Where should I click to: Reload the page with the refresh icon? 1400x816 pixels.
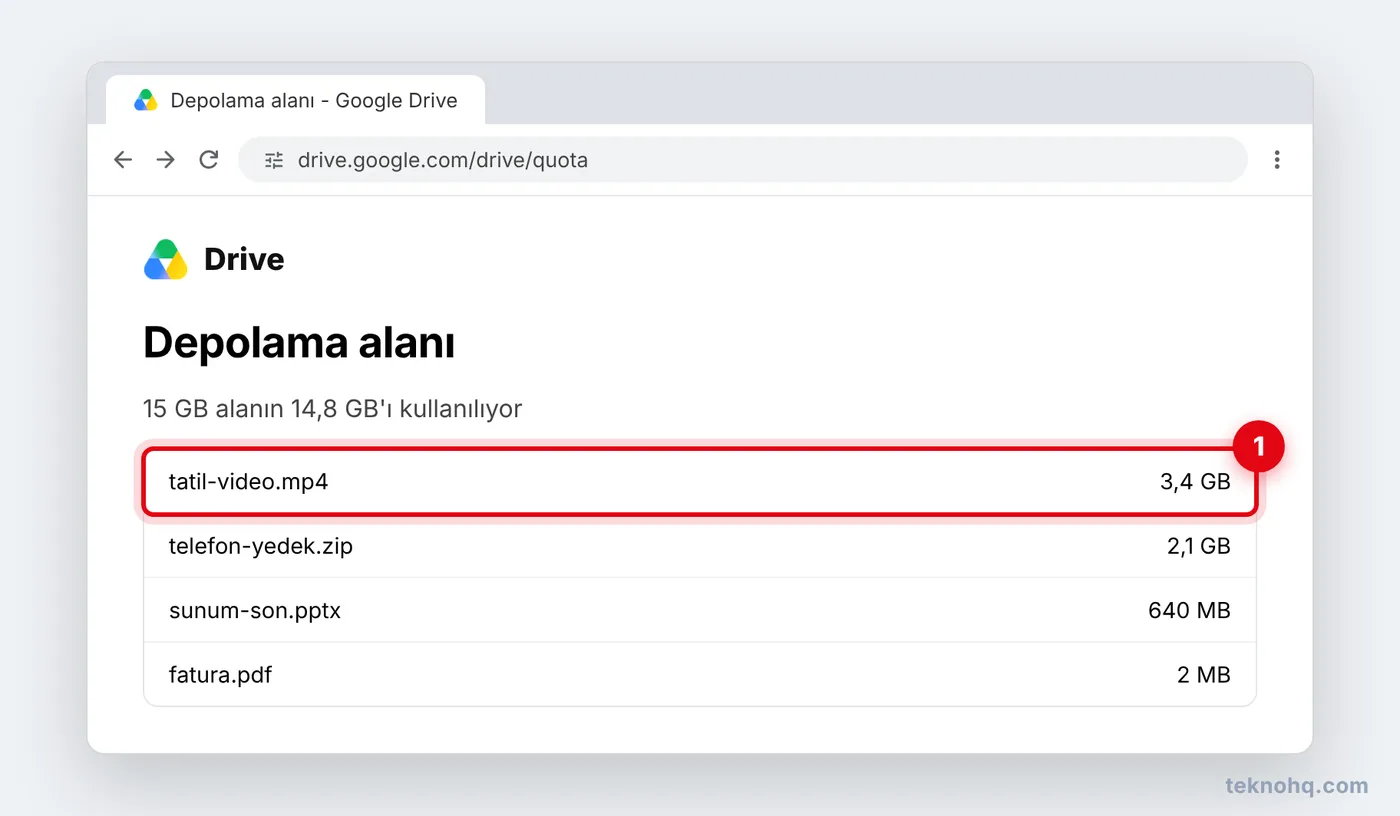209,160
